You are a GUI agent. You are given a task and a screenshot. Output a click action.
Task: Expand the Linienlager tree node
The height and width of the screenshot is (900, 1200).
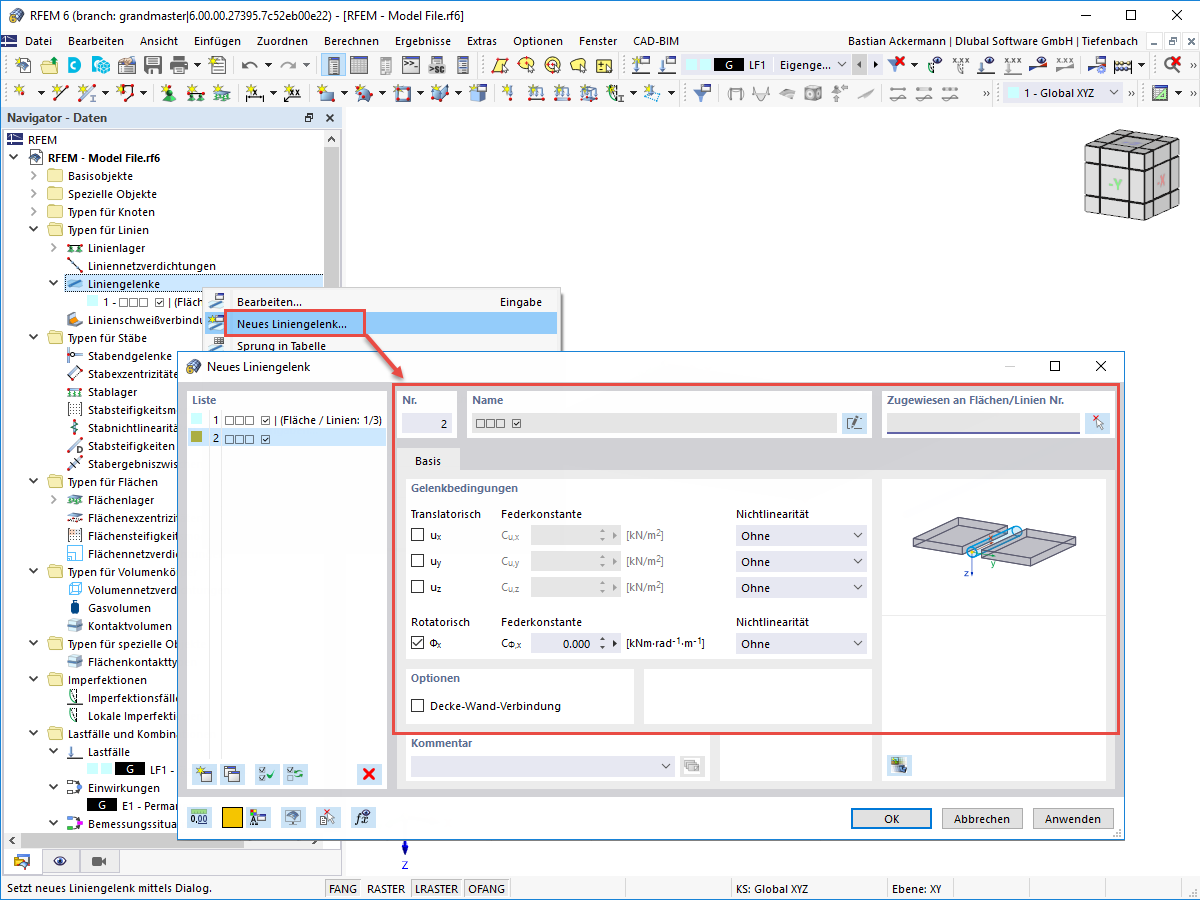[53, 248]
